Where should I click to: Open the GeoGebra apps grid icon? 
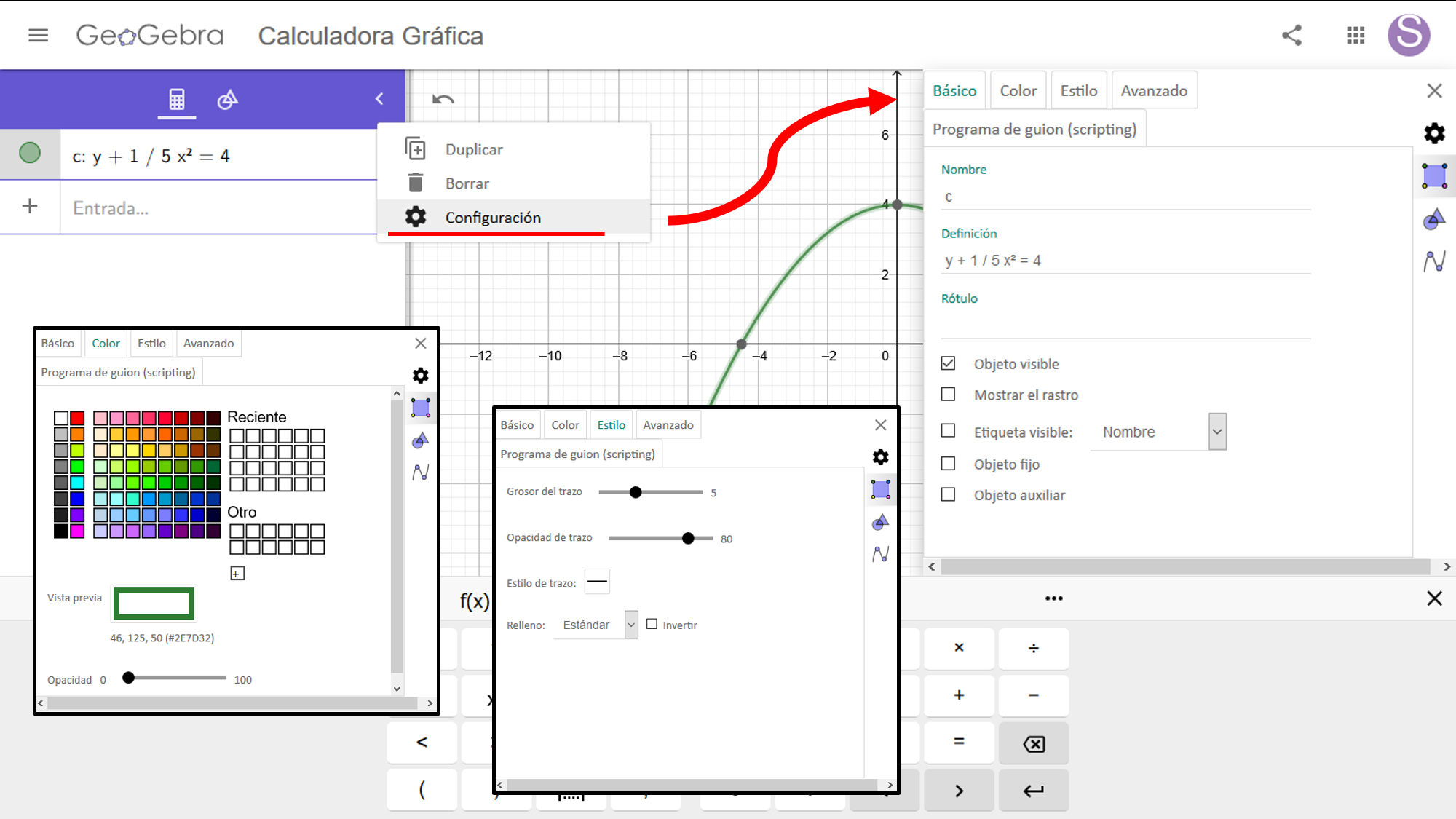pyautogui.click(x=1355, y=35)
